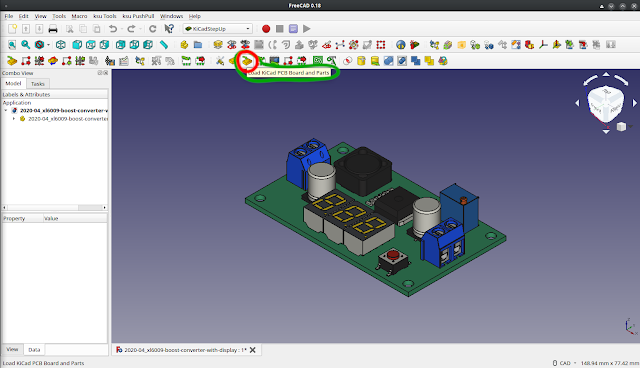Create a Part with the yellow blocks icon

[x=184, y=45]
